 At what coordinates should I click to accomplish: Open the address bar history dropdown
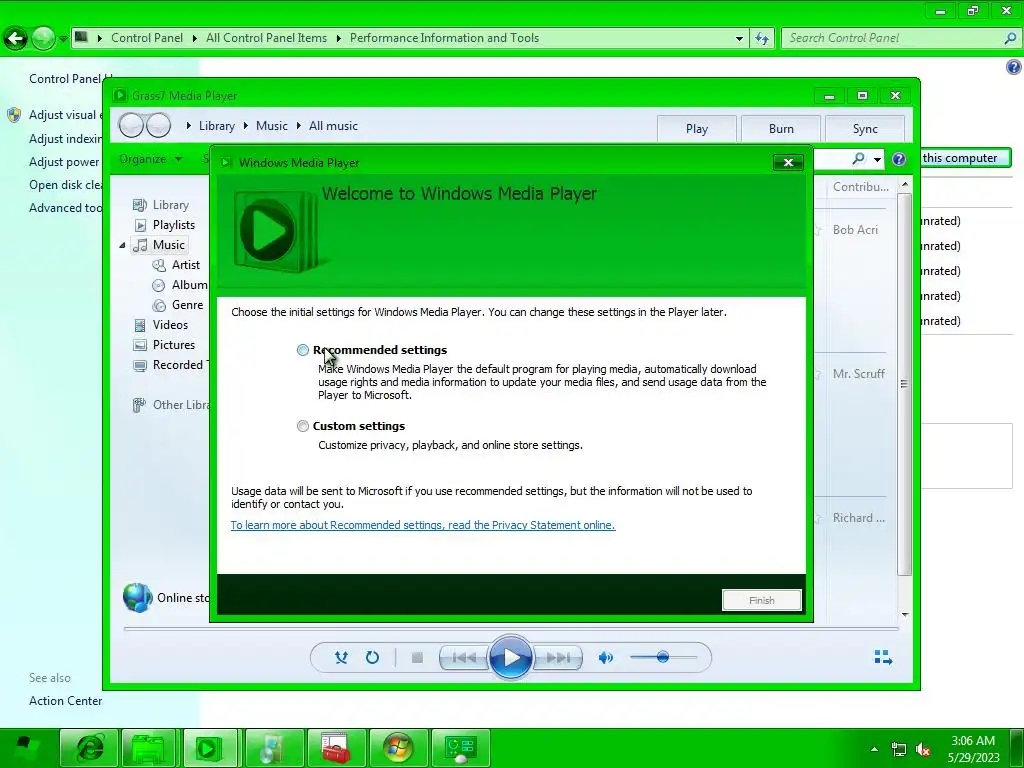point(739,39)
